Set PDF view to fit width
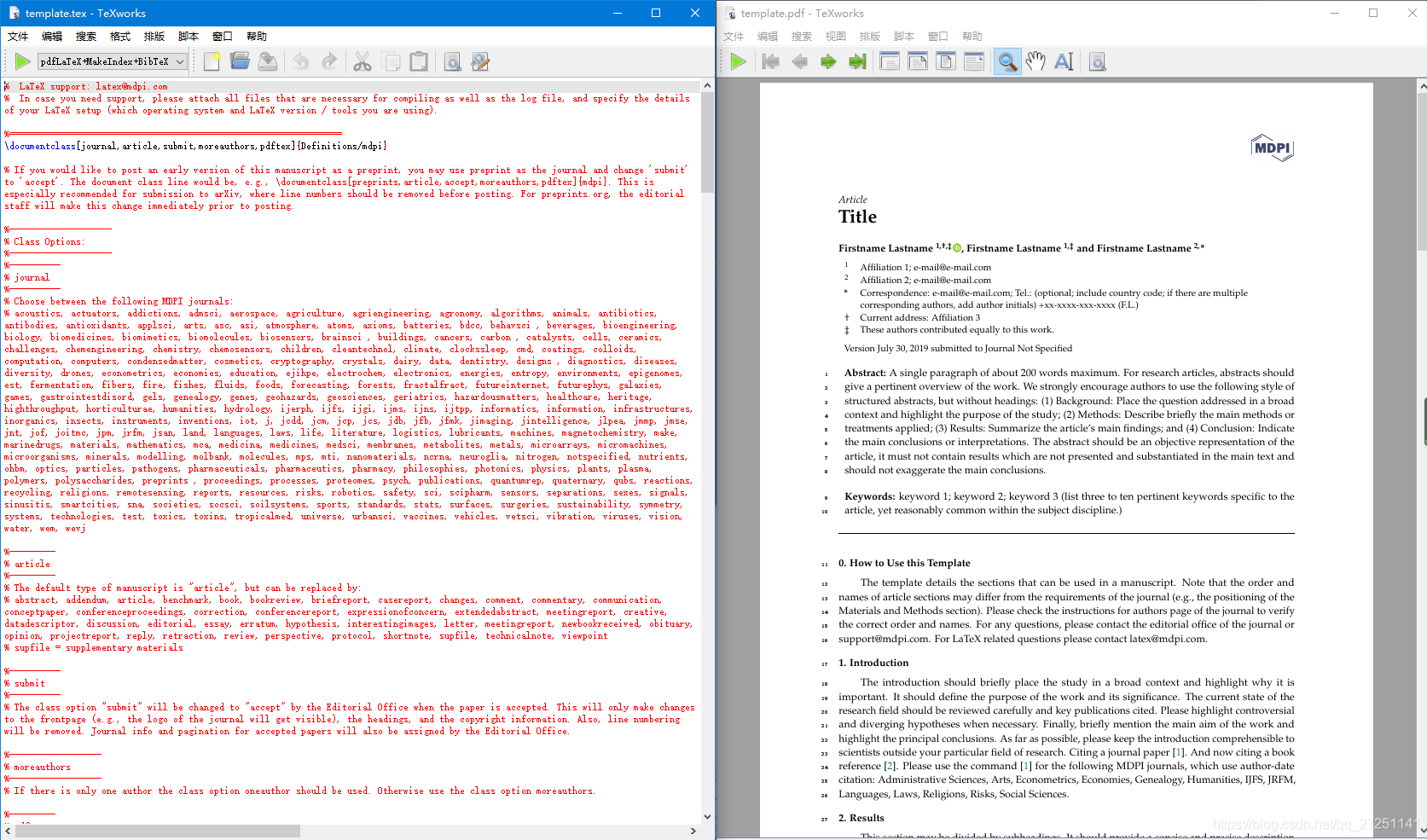1427x840 pixels. tap(918, 61)
